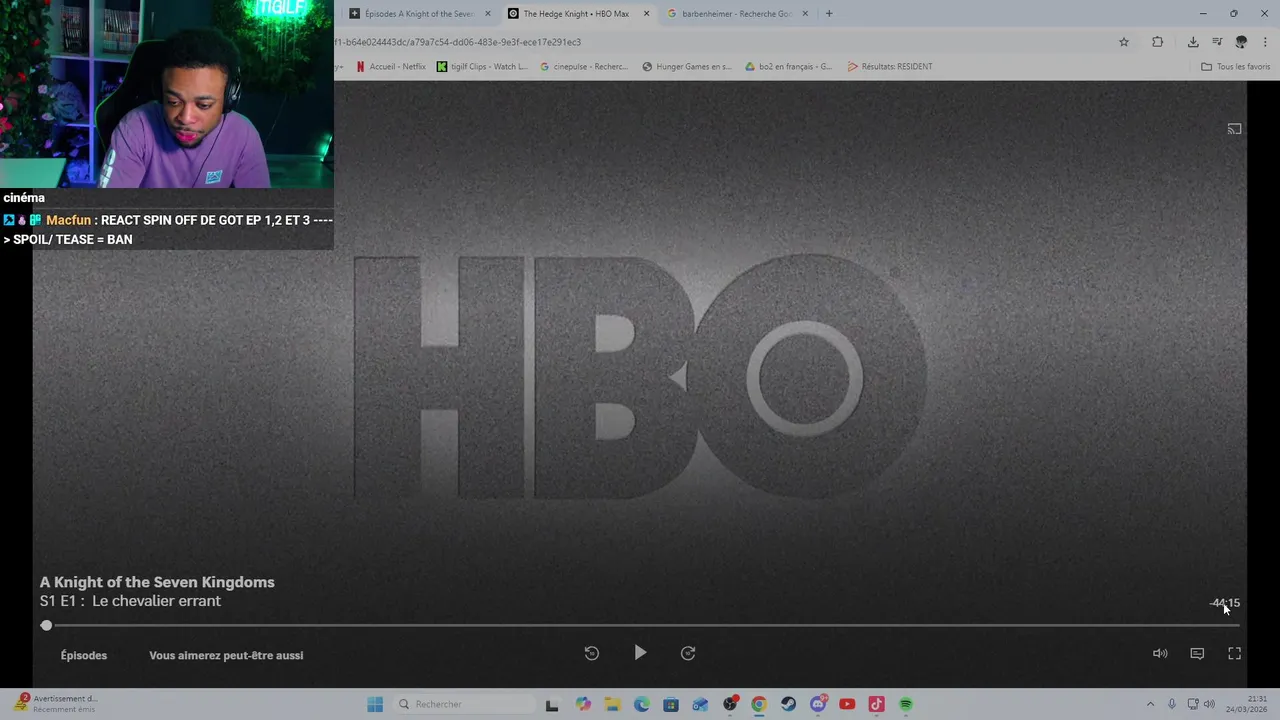The width and height of the screenshot is (1280, 720).
Task: Open TikTok from the taskbar
Action: click(877, 704)
